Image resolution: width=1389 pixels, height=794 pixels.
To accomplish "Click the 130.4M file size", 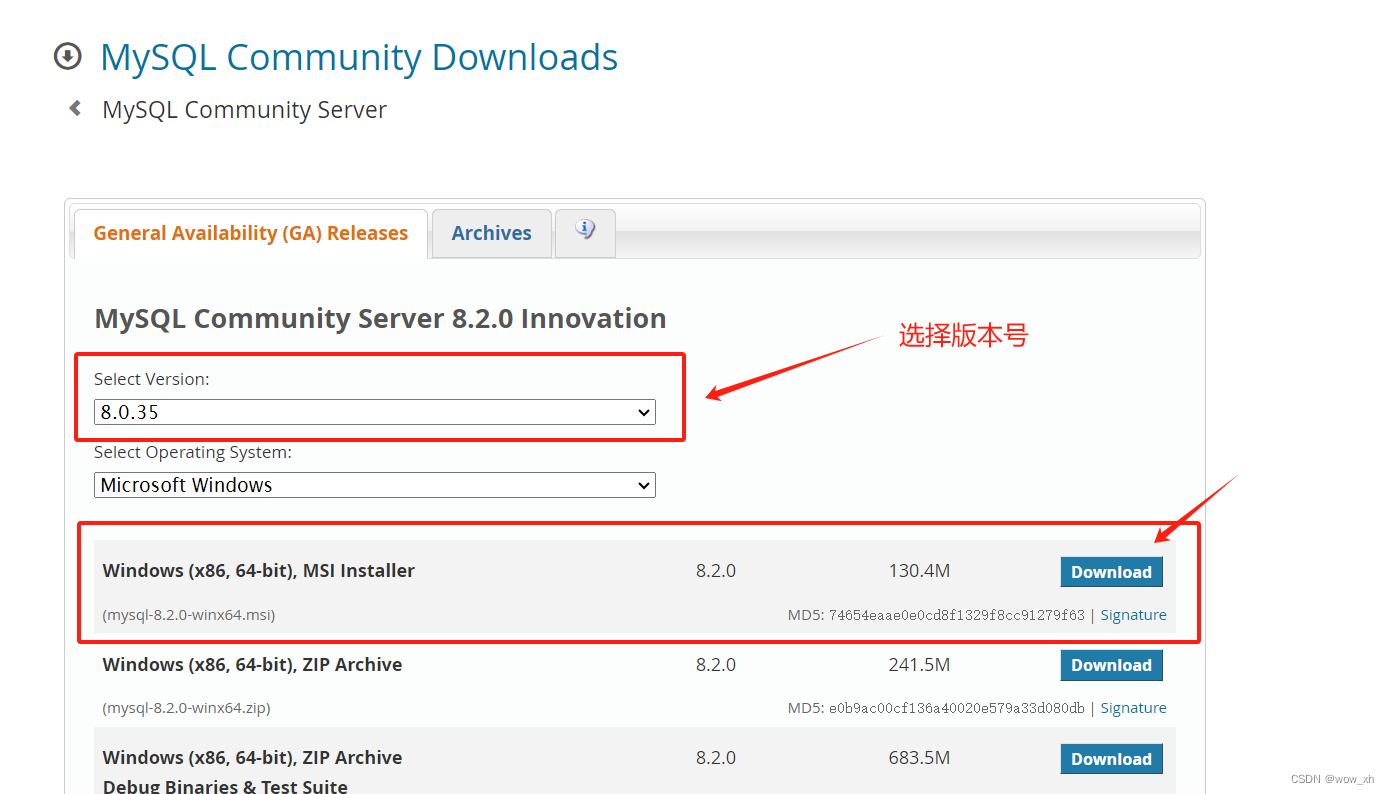I will click(x=919, y=571).
